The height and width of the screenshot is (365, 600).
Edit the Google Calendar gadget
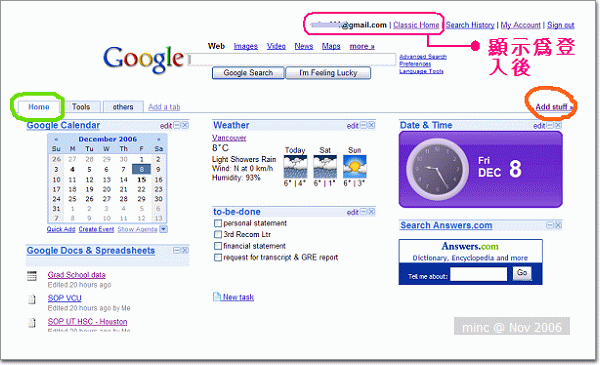[x=166, y=126]
